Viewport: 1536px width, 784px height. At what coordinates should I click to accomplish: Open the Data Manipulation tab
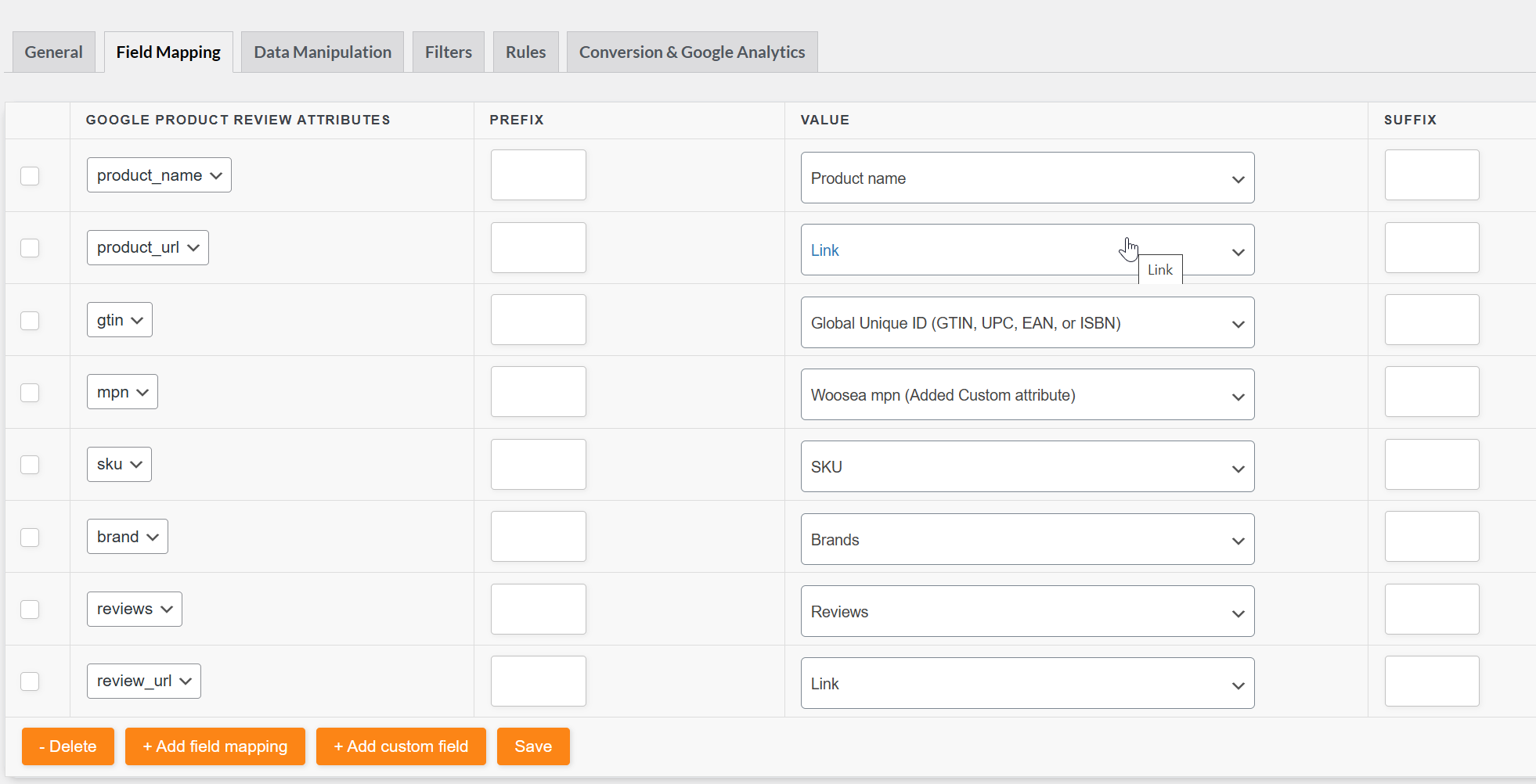(x=323, y=52)
